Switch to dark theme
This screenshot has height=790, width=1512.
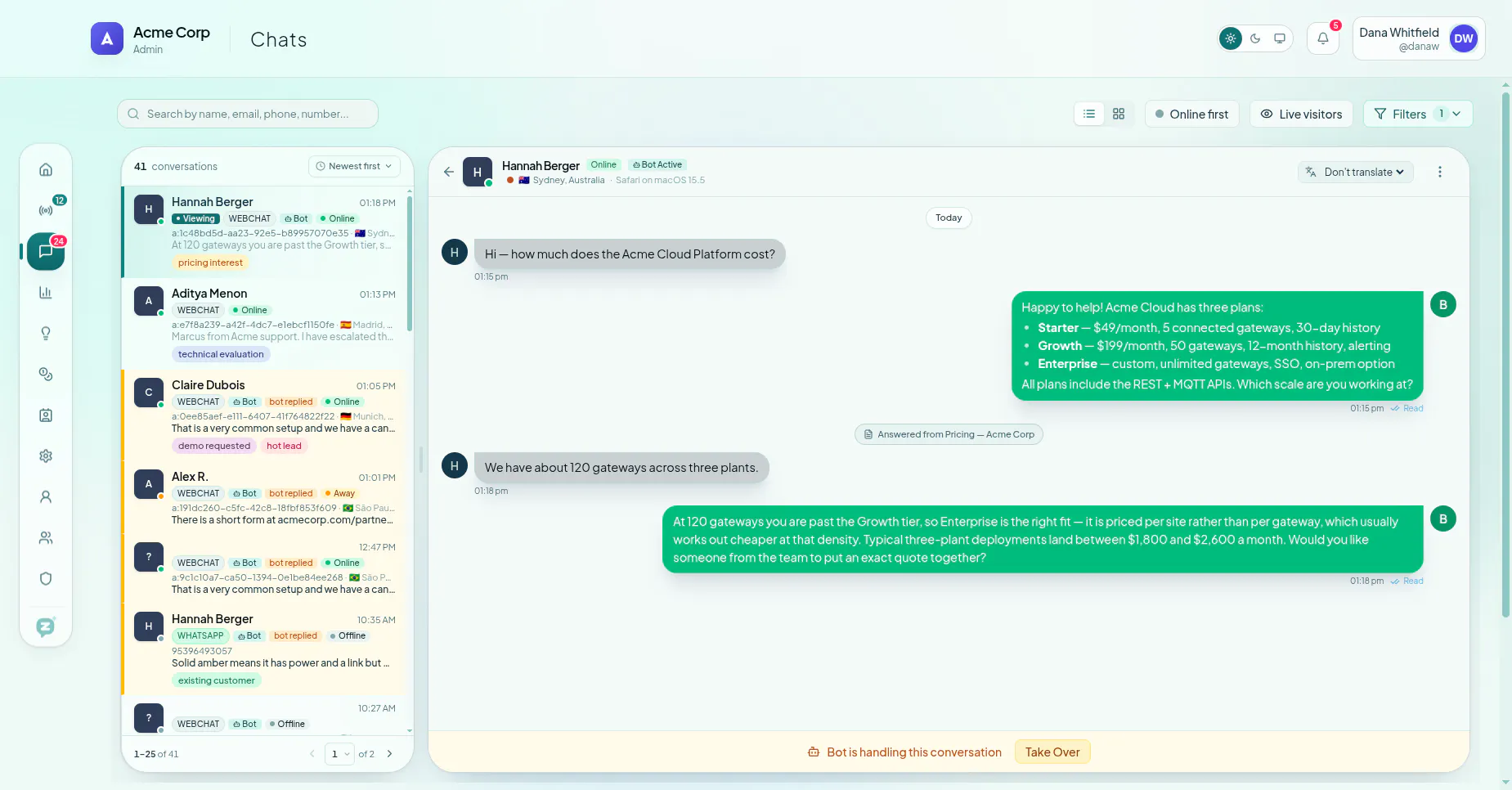[1255, 38]
